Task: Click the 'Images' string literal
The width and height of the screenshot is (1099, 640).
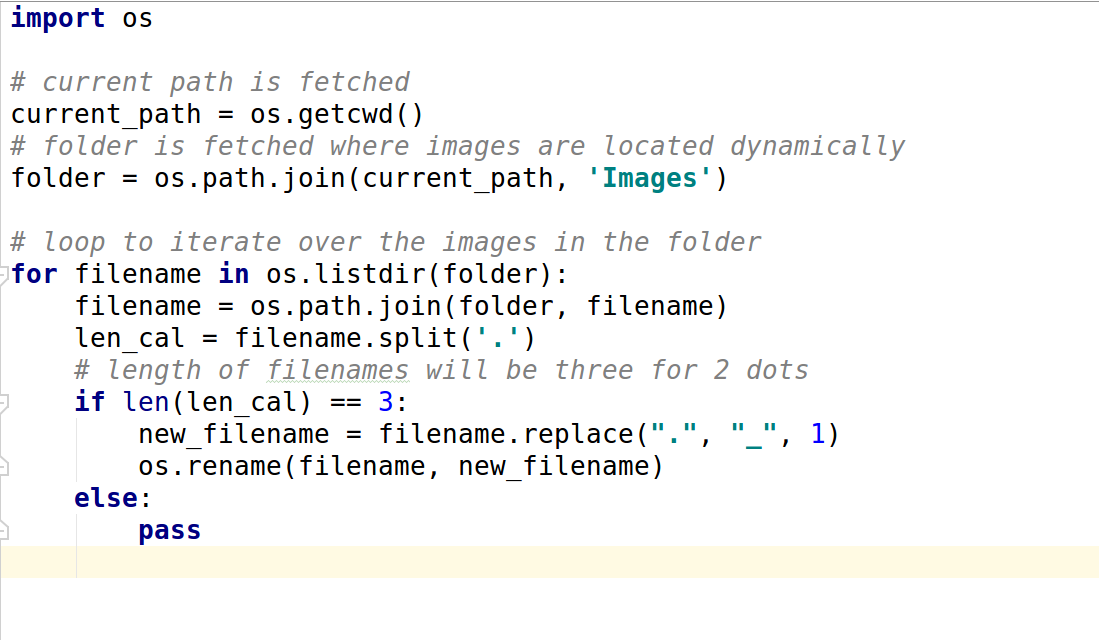Action: click(x=651, y=177)
